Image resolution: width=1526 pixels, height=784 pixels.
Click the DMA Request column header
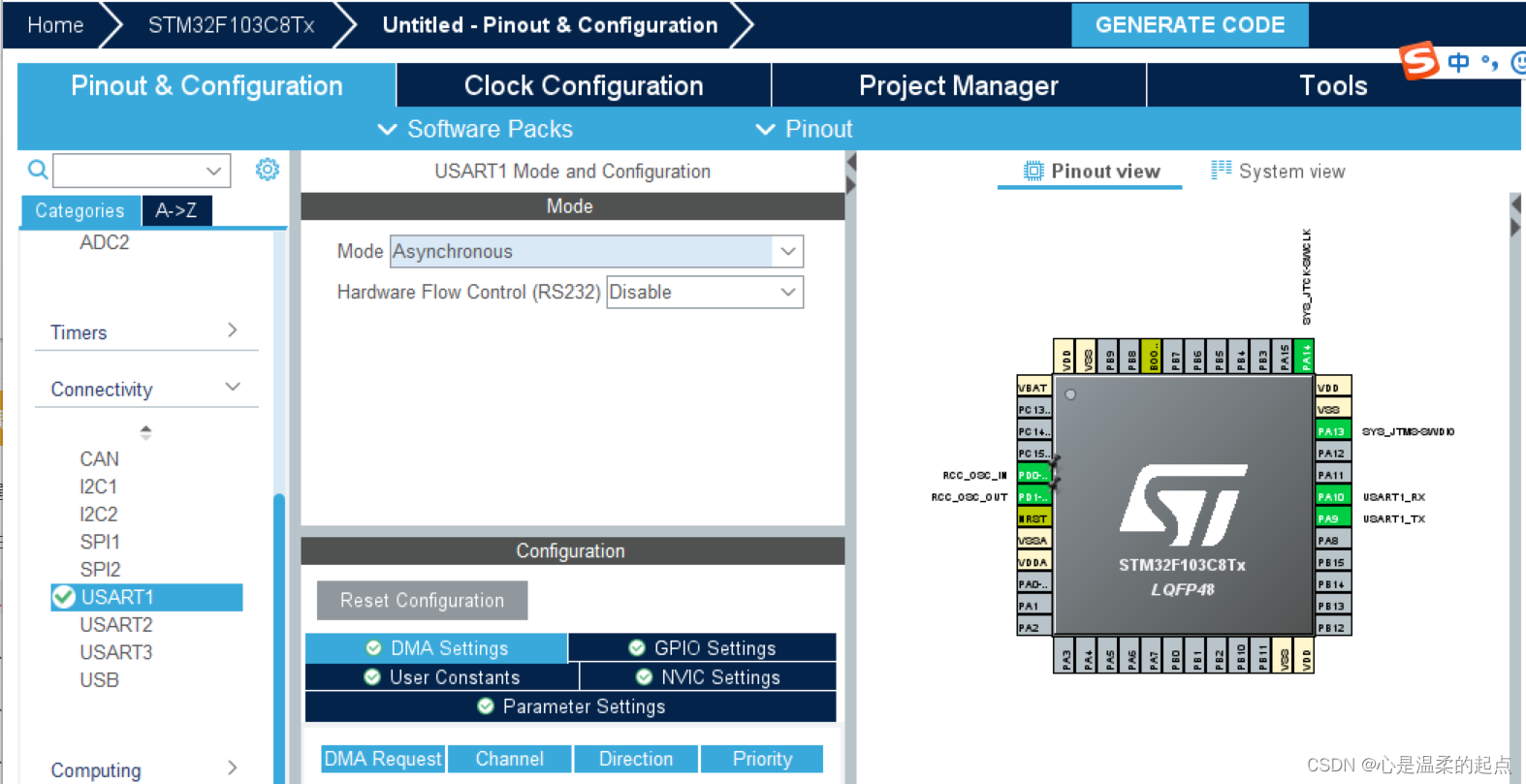tap(383, 759)
